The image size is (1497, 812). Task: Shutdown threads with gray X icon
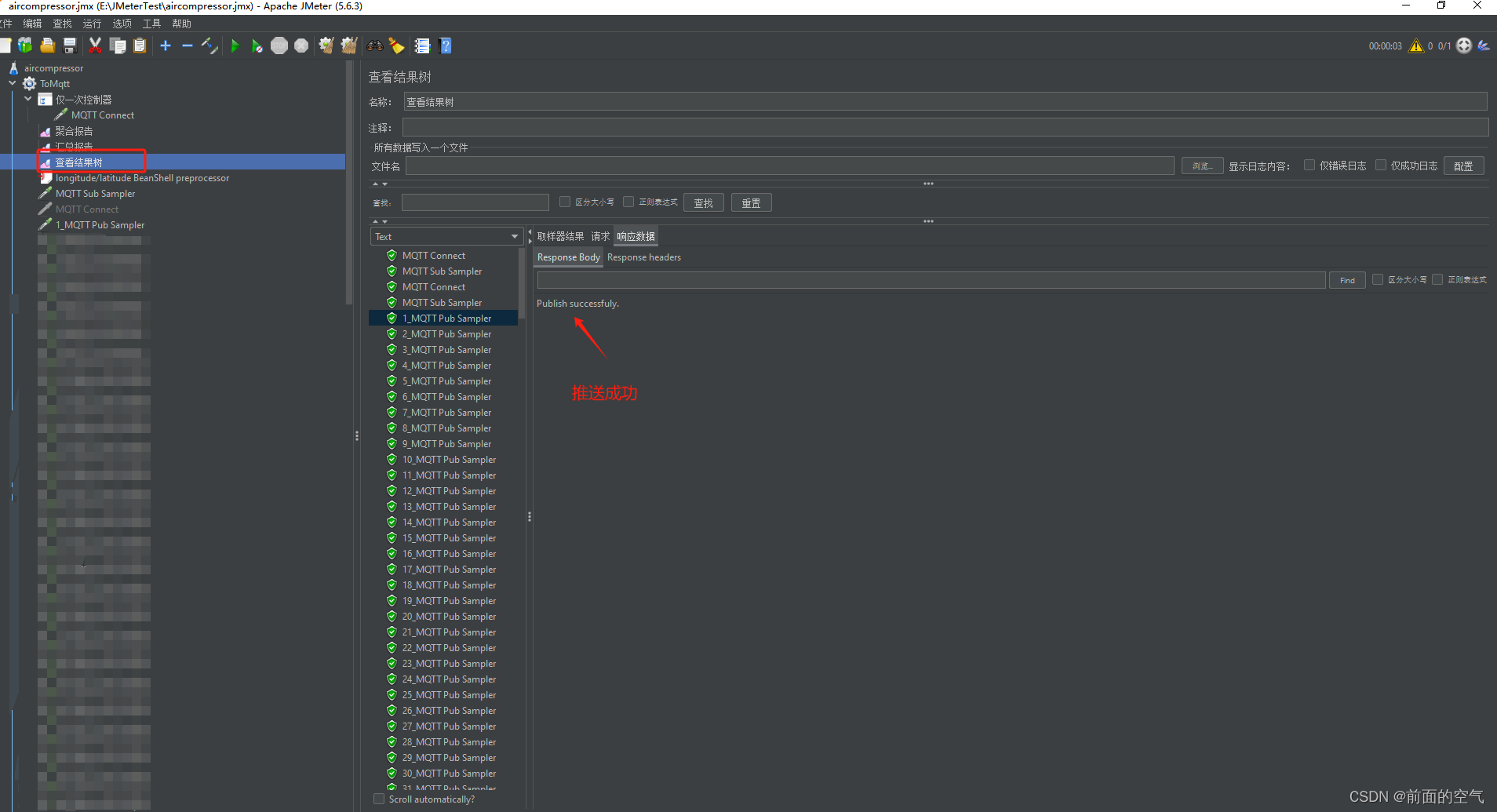click(301, 46)
